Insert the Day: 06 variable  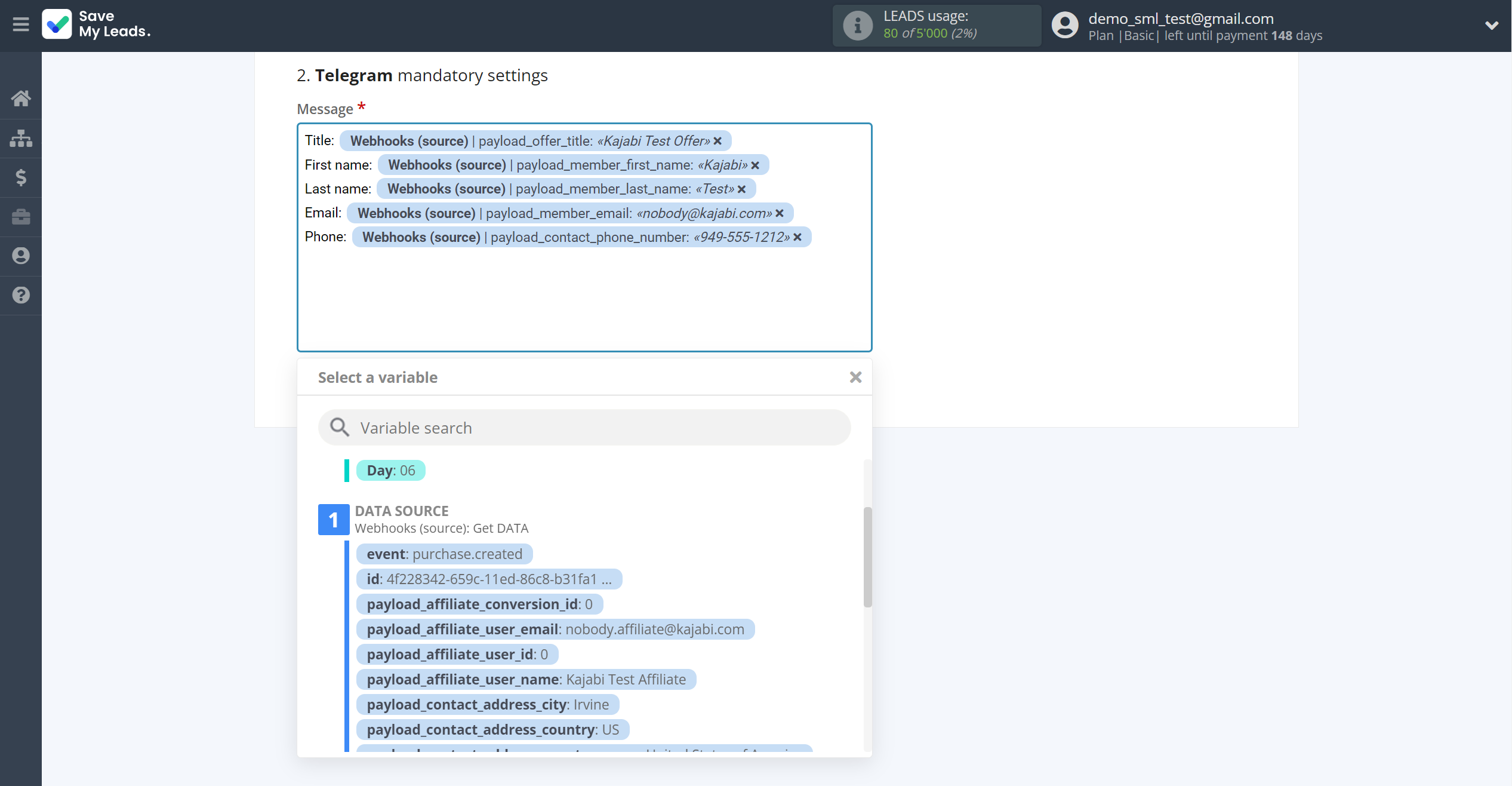tap(391, 471)
